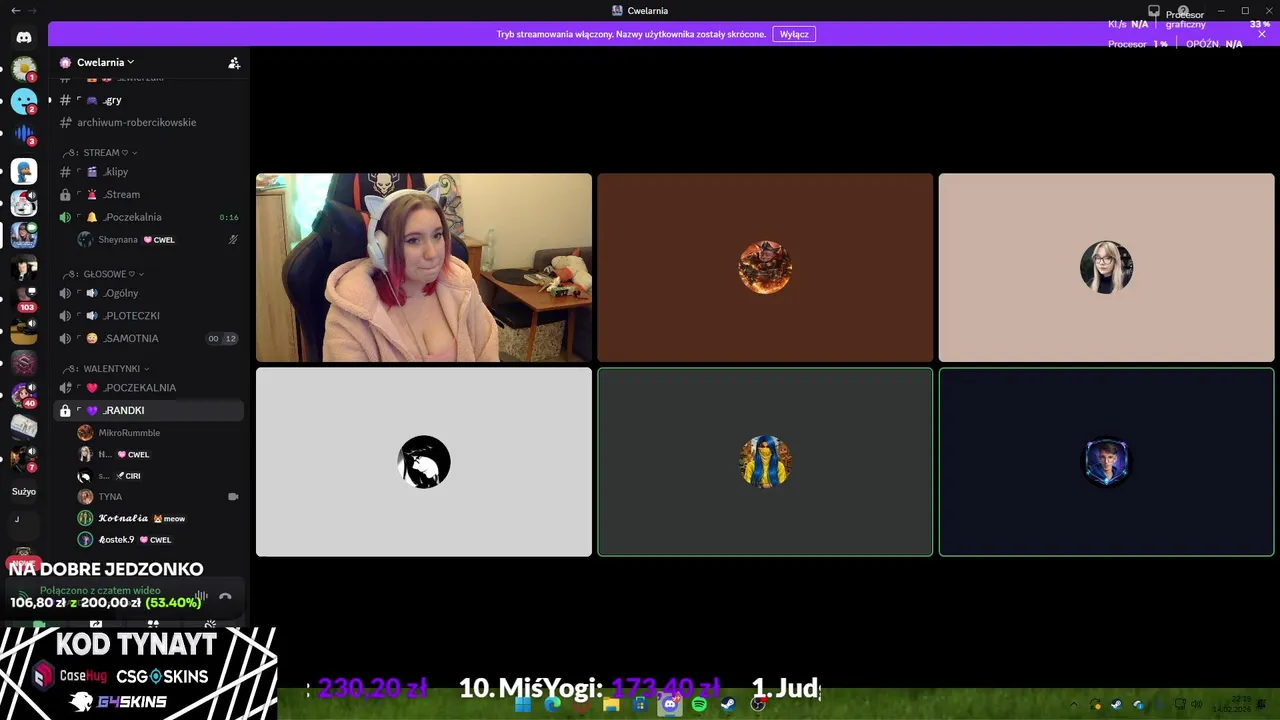Select the webcam video tile of the streamer
This screenshot has height=720, width=1280.
(x=424, y=268)
